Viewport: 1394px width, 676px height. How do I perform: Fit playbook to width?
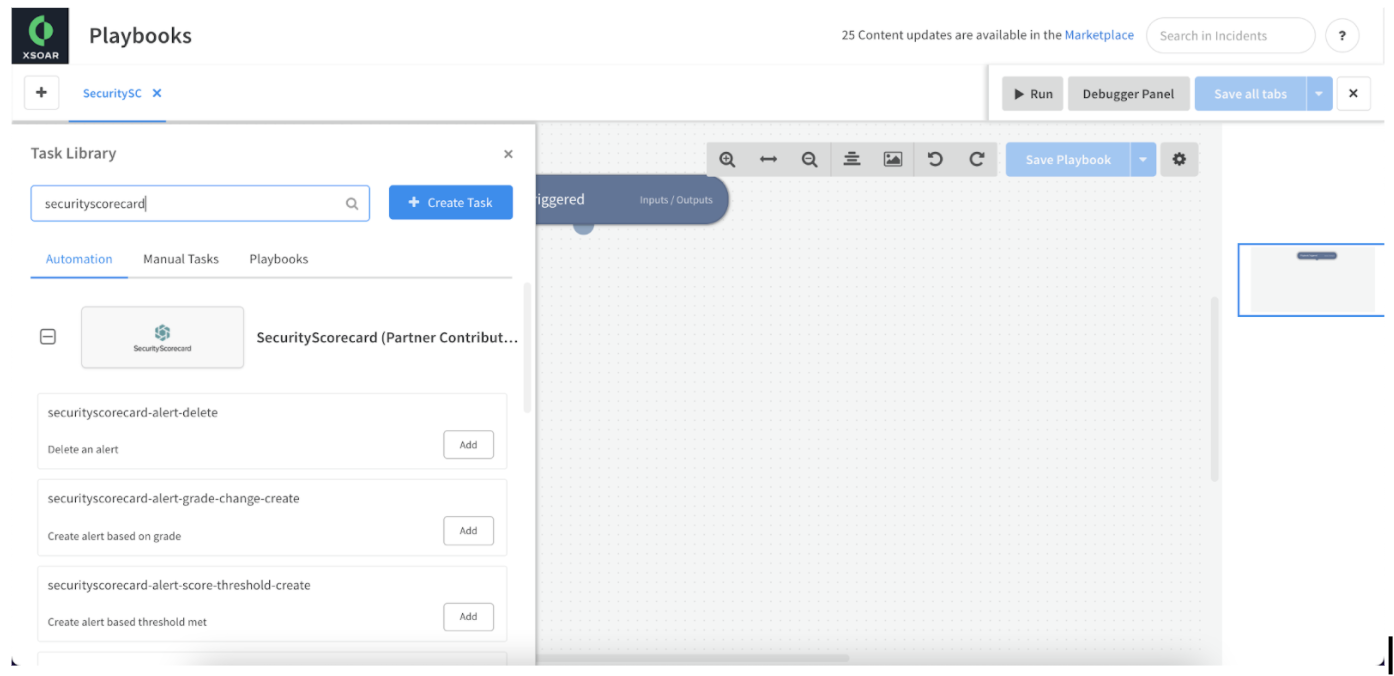click(768, 159)
